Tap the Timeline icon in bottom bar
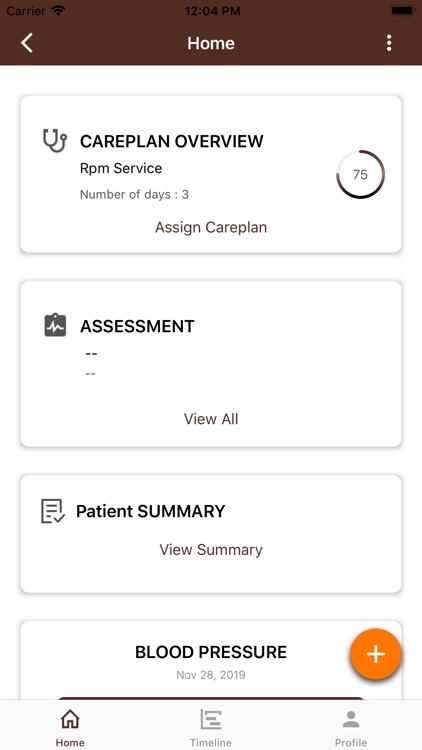Screen dimensions: 422x750 click(211, 719)
